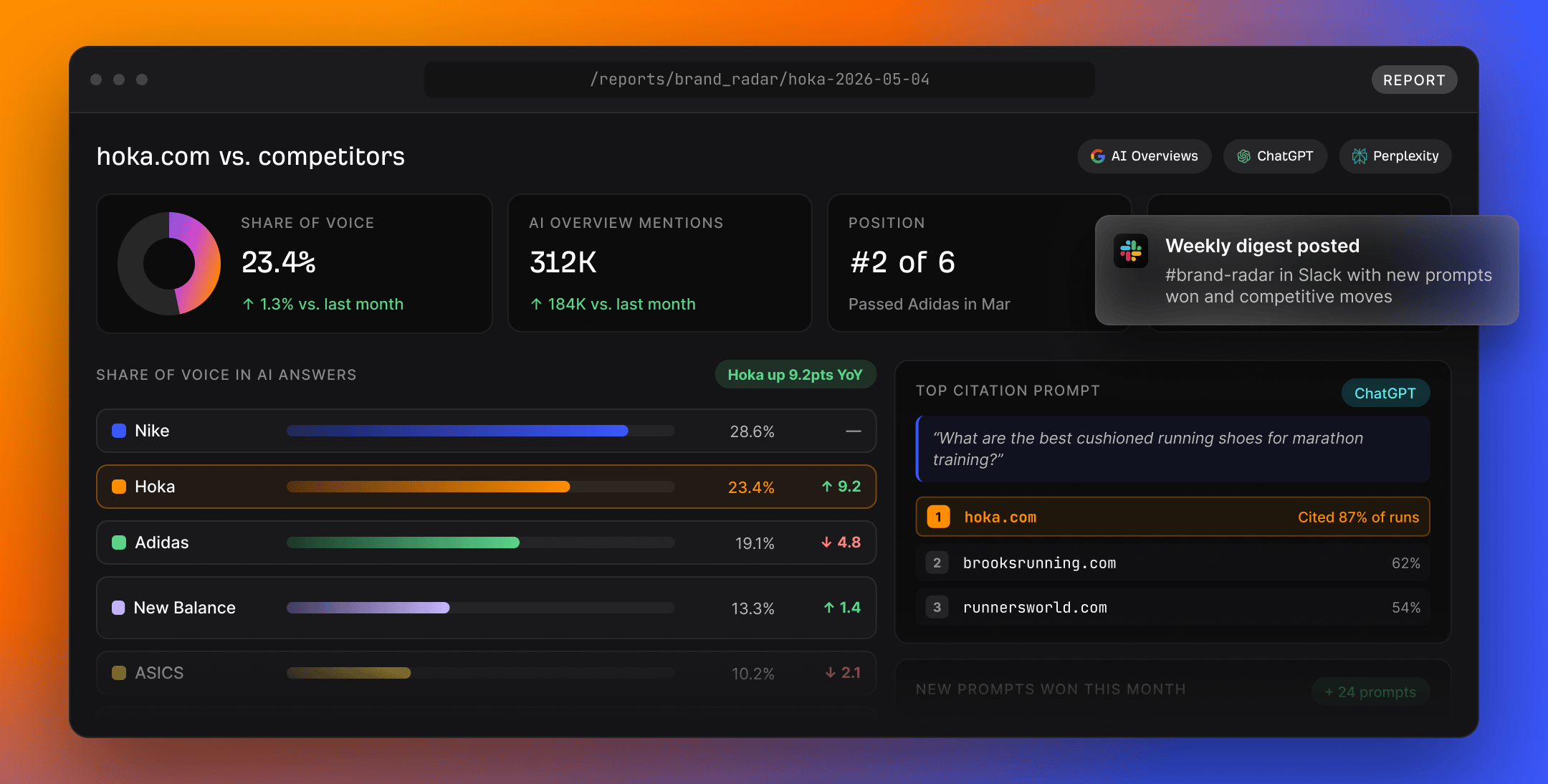Click the dash icon in Nike row
Viewport: 1548px width, 784px height.
853,431
